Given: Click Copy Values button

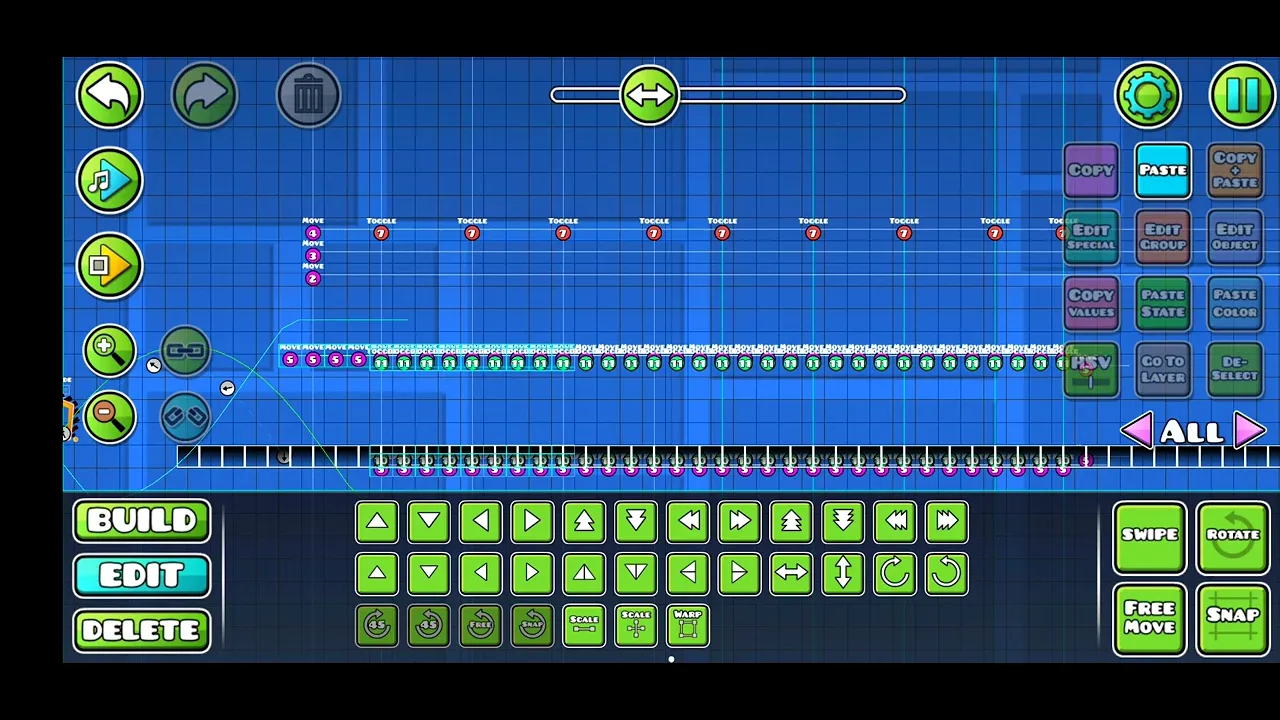Looking at the screenshot, I should (x=1091, y=303).
